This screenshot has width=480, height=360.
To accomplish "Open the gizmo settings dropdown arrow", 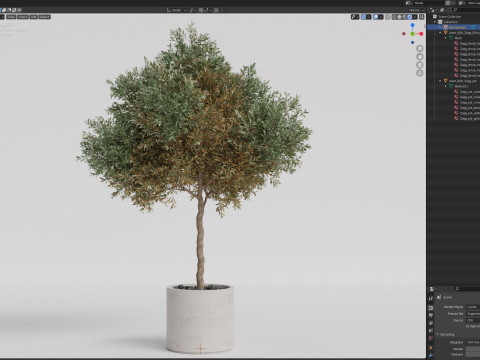I will (x=369, y=17).
